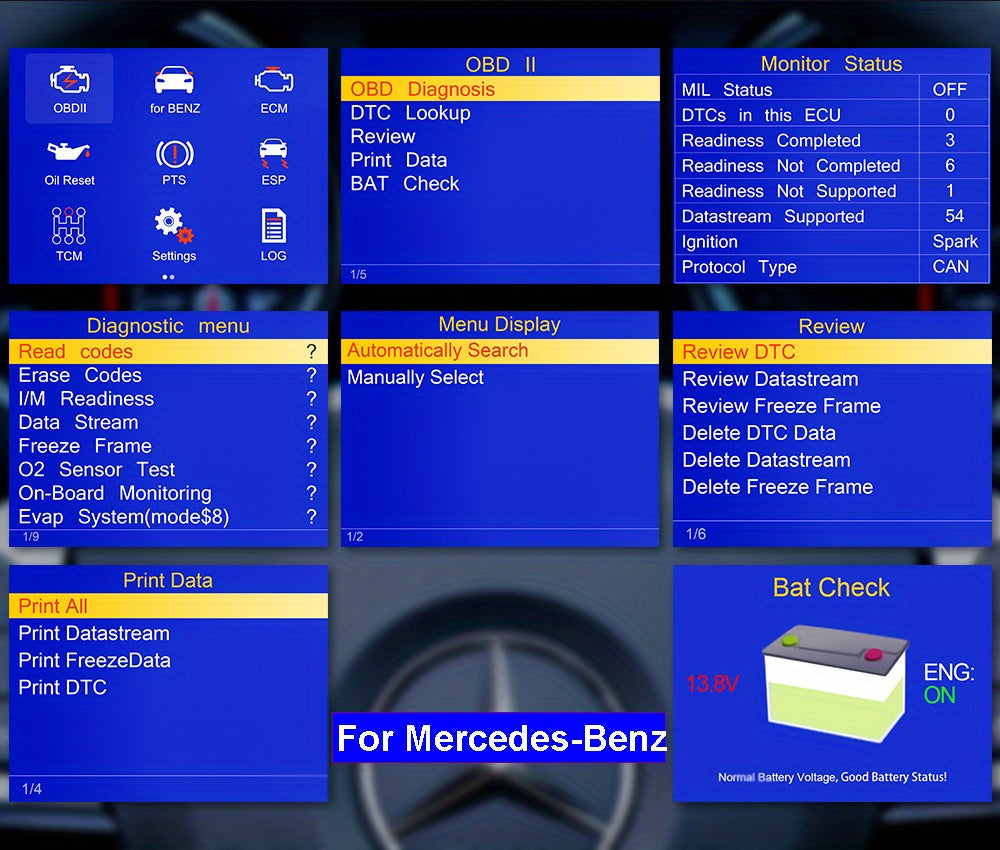Click the question mark beside O2 Sensor Test
1000x850 pixels.
tap(311, 469)
